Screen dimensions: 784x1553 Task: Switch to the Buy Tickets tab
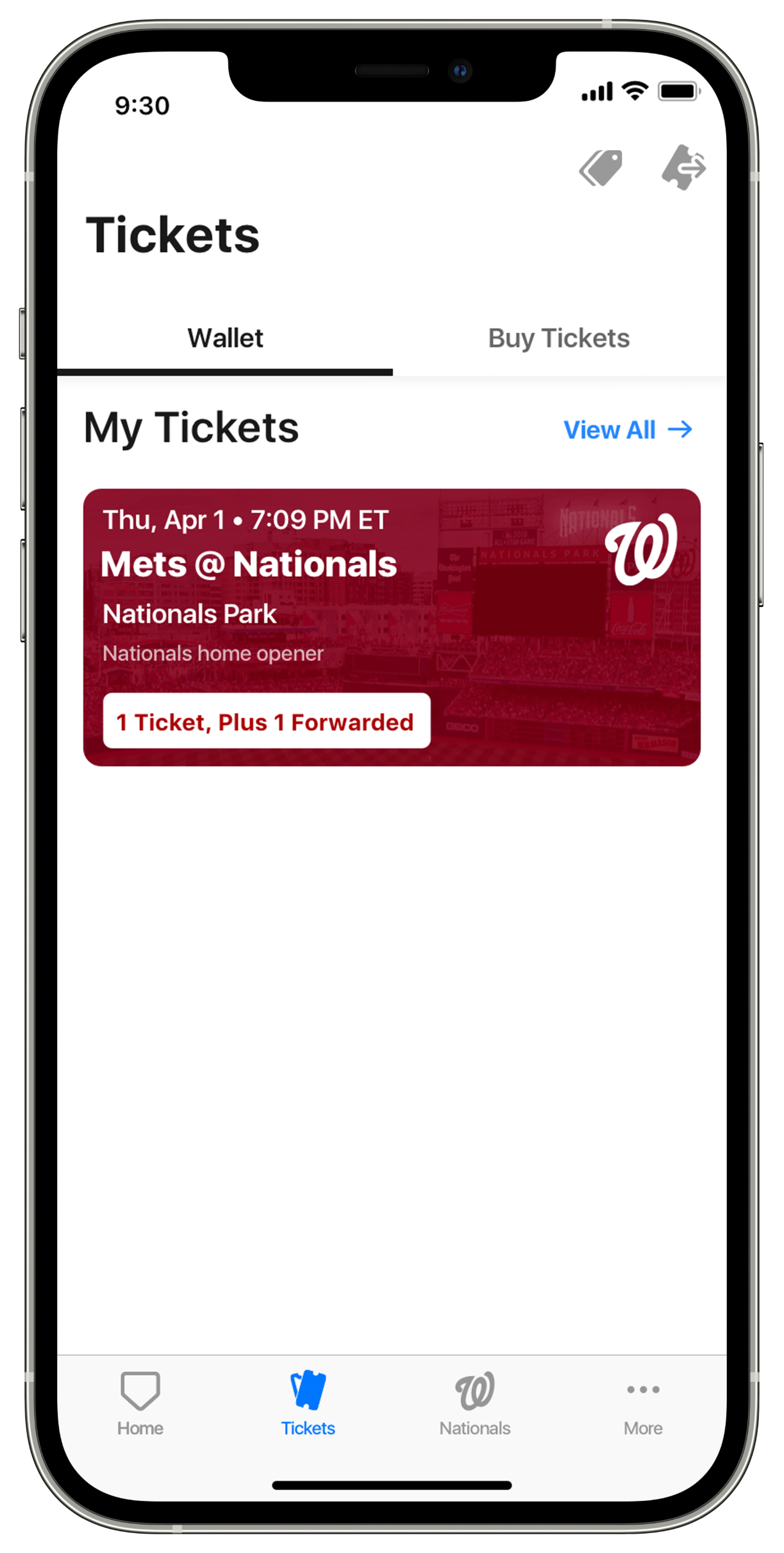pos(558,337)
